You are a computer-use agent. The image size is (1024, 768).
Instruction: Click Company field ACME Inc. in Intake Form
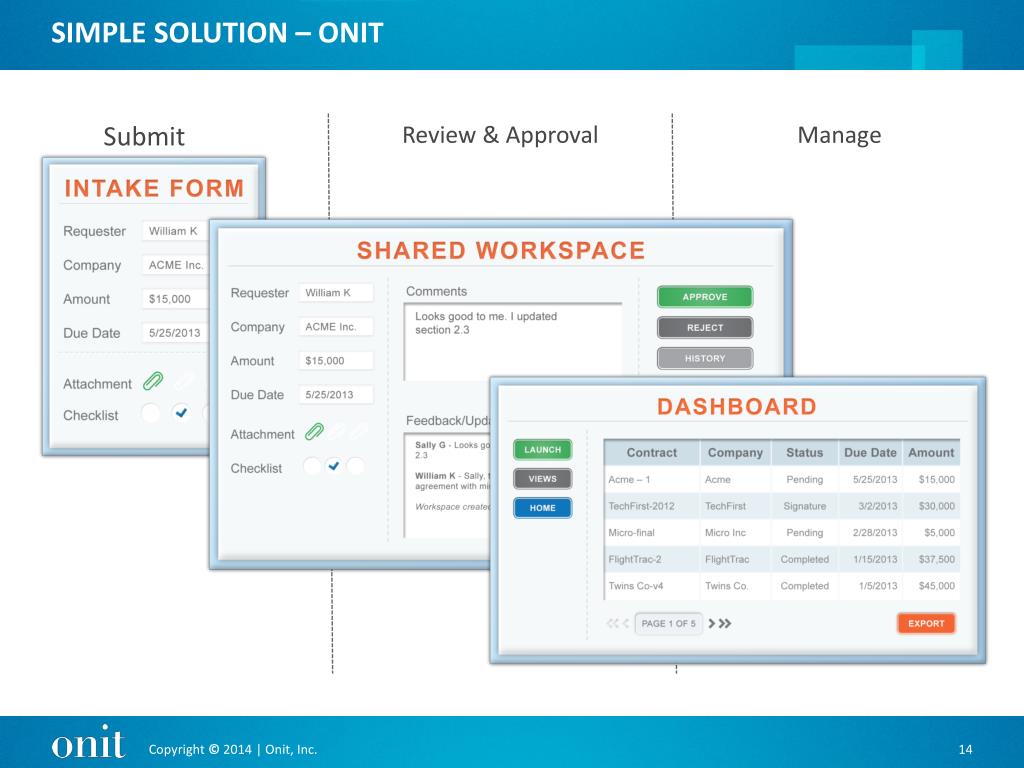pyautogui.click(x=175, y=265)
